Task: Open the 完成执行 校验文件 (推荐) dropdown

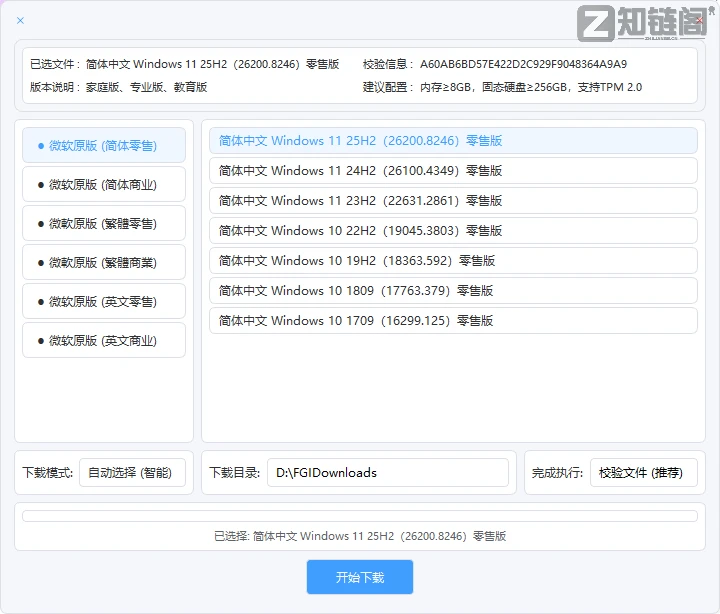Action: pos(644,473)
